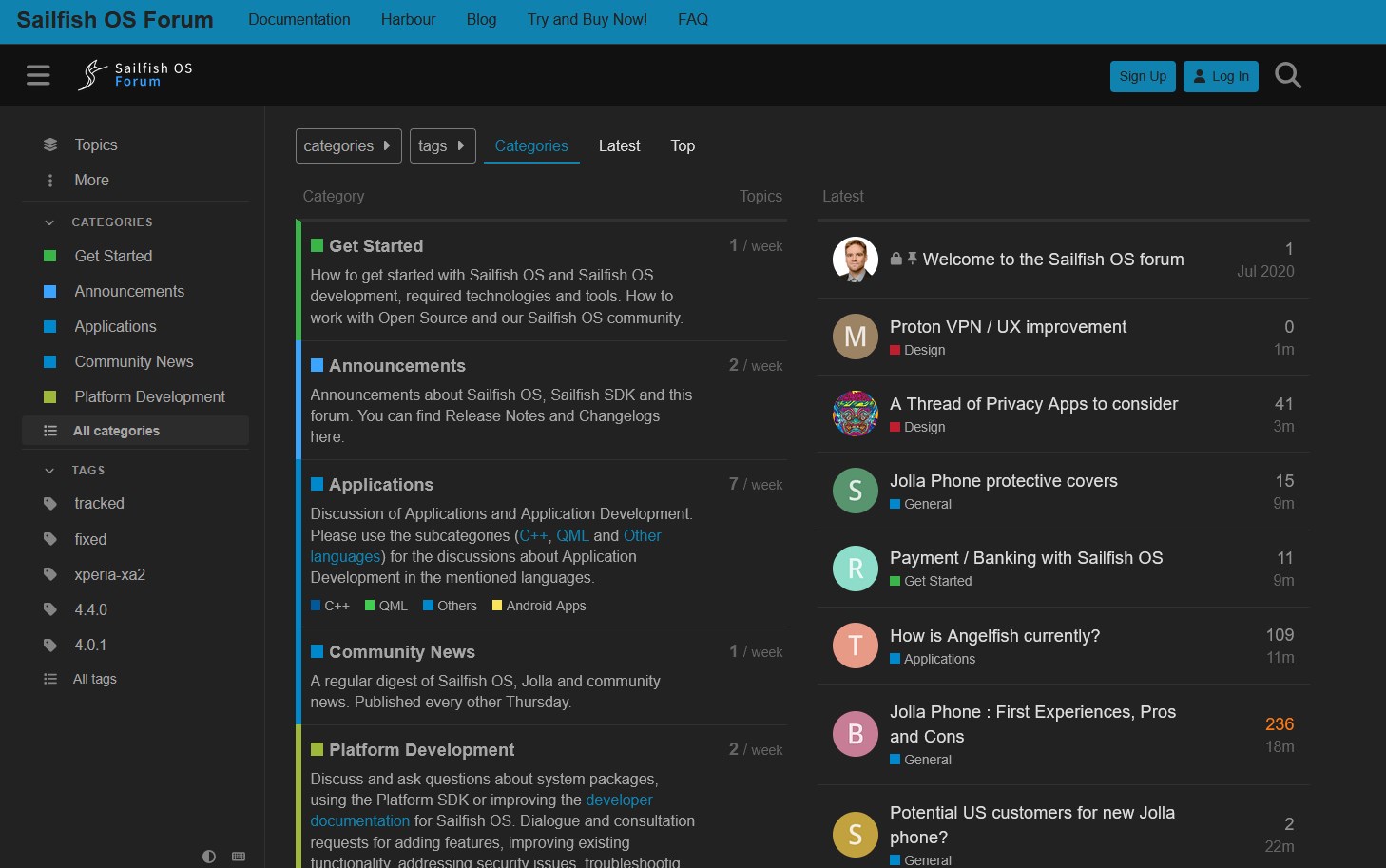Open the Android Apps subcategory badge

539,606
